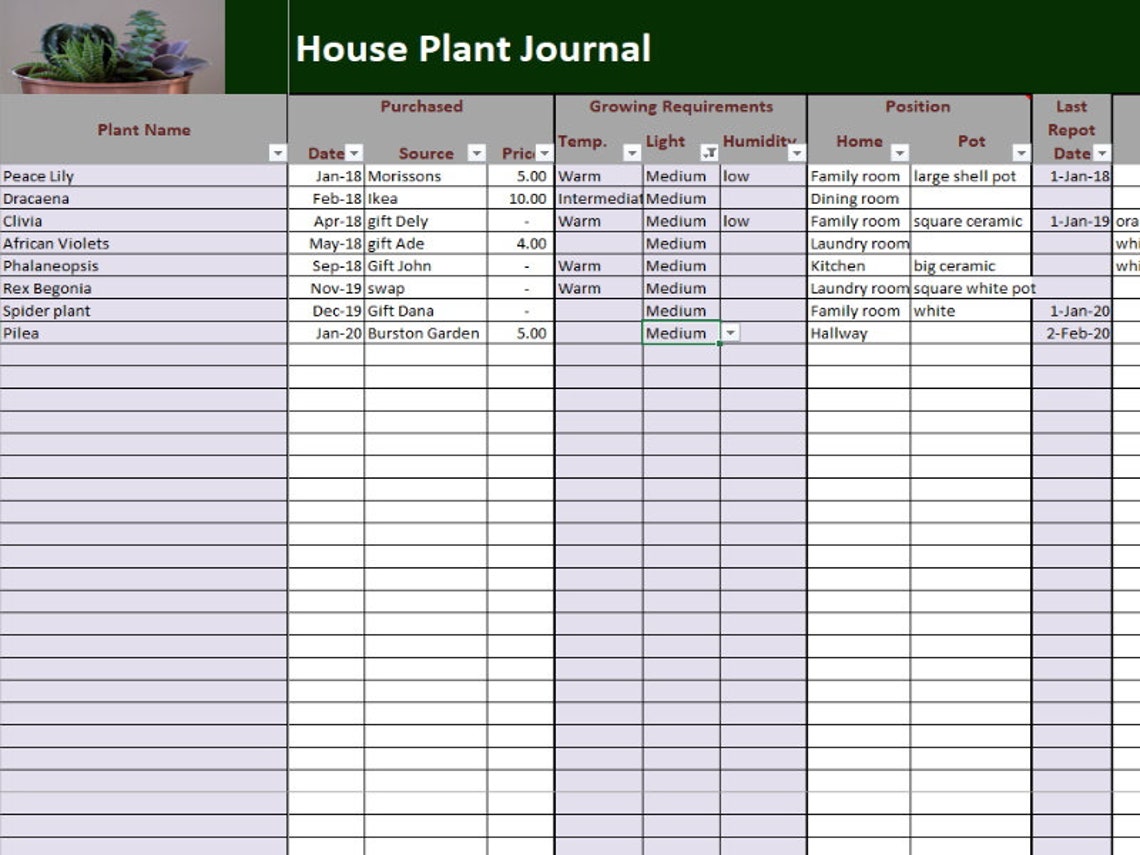Click the succulent plants photo
The height and width of the screenshot is (855, 1140).
click(110, 45)
